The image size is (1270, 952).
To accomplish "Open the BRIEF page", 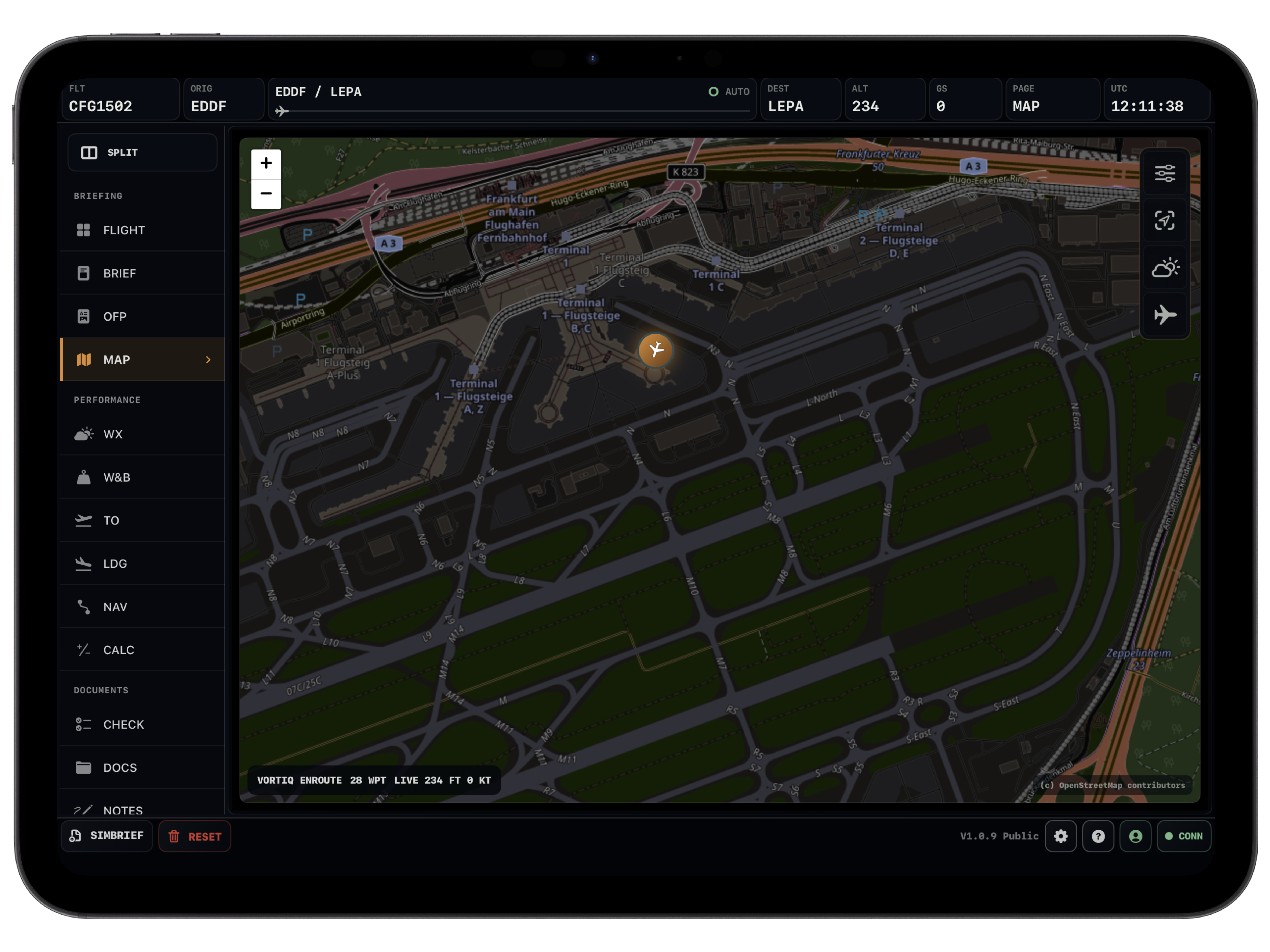I will pyautogui.click(x=142, y=273).
